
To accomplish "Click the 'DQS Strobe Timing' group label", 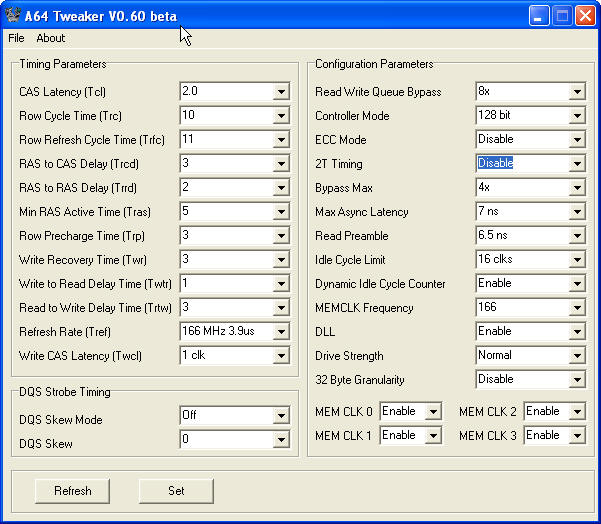I will click(65, 392).
